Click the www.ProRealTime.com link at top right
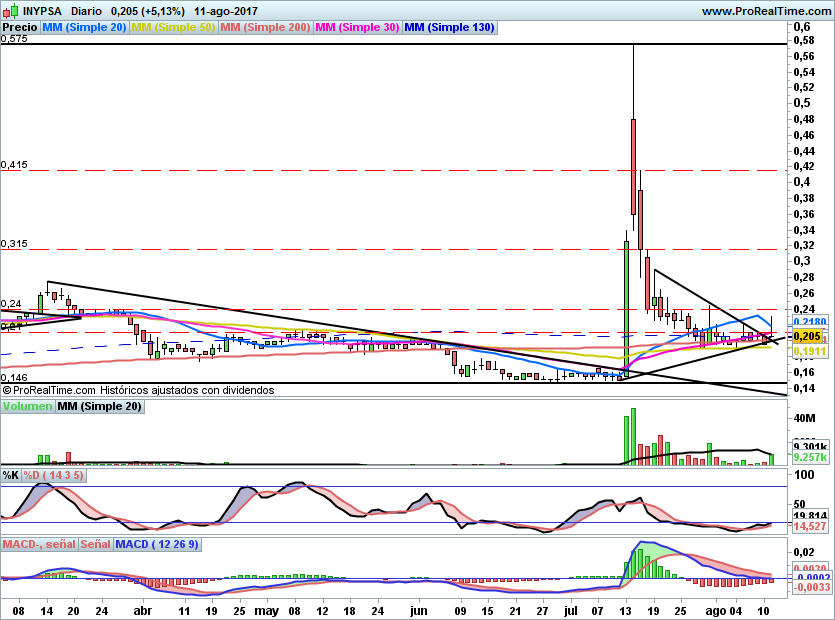 [x=766, y=11]
